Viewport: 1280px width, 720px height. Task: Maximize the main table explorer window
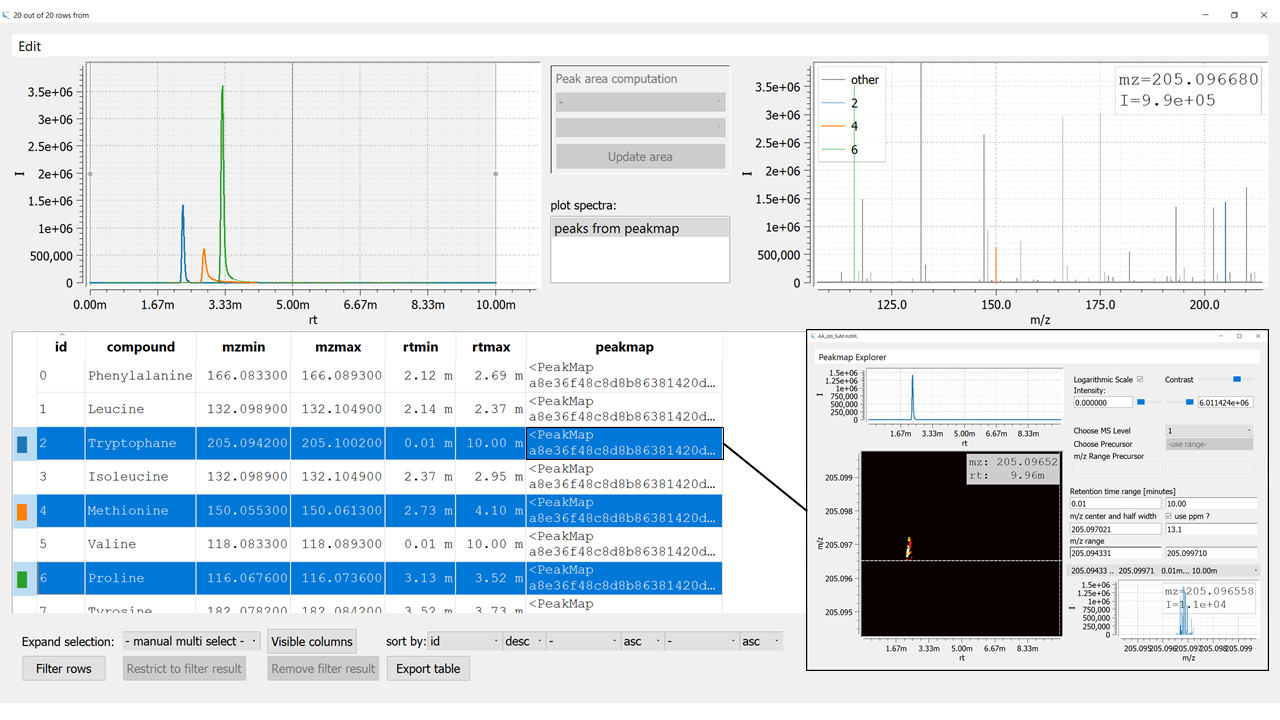1234,15
